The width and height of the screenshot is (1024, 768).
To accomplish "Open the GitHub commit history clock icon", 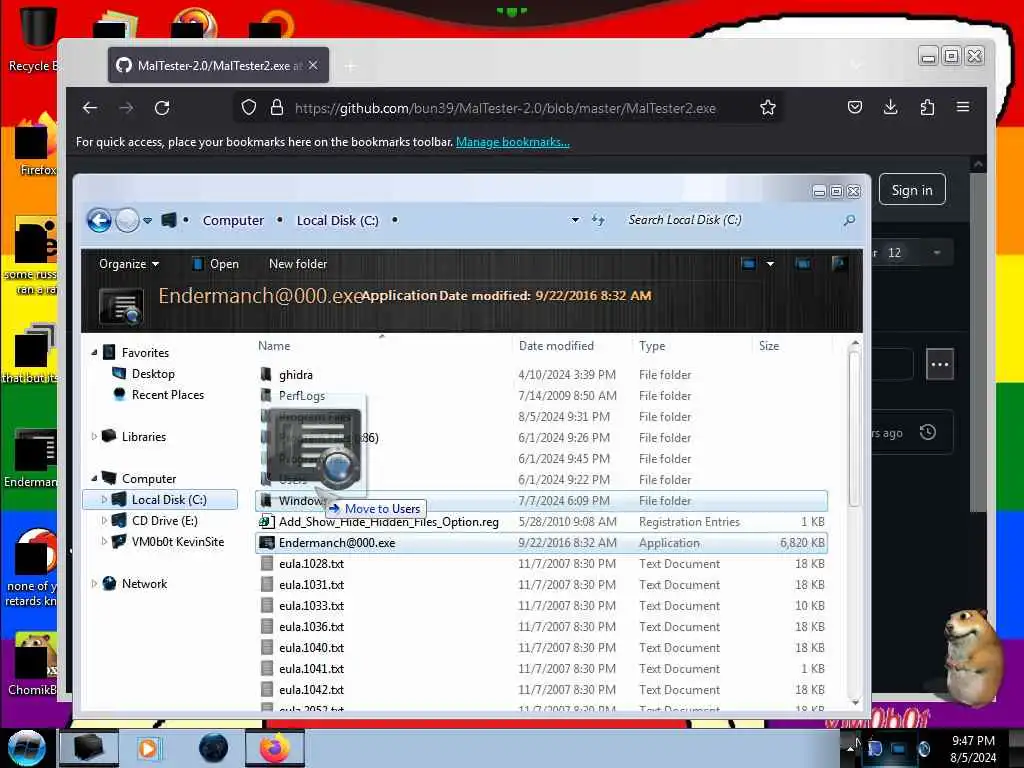I will [927, 432].
